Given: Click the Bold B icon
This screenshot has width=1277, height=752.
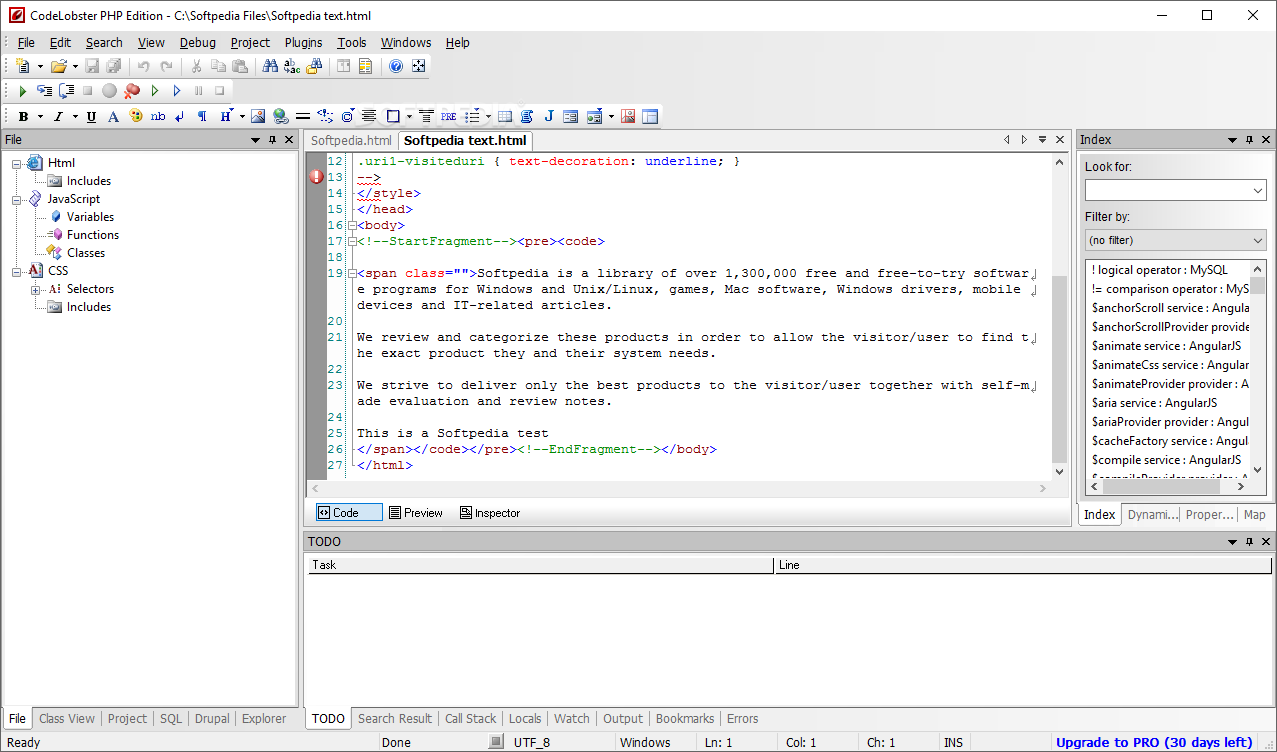Looking at the screenshot, I should click(23, 116).
